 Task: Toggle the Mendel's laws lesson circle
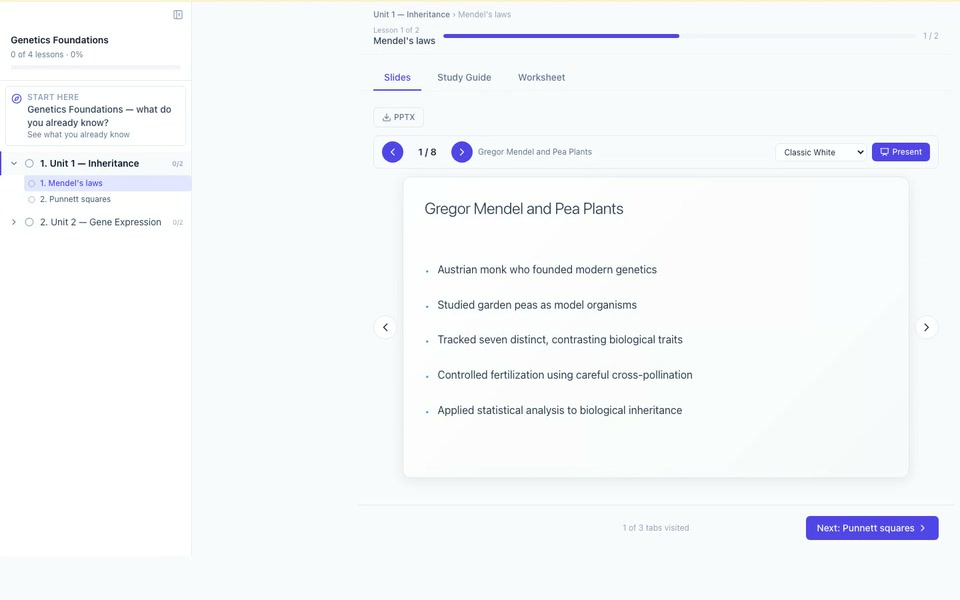[32, 183]
